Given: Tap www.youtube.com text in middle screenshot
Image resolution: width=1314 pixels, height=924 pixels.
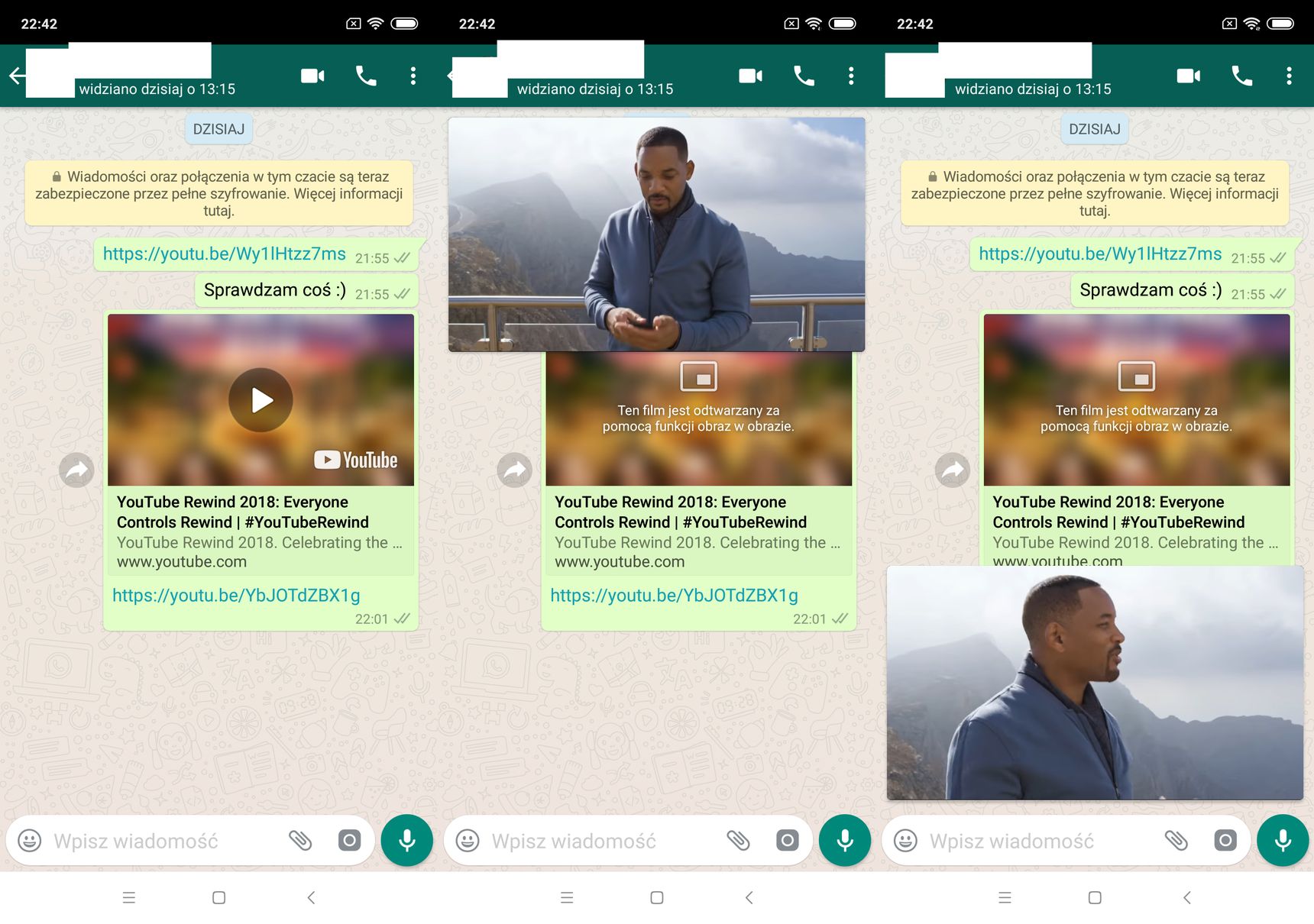Looking at the screenshot, I should [620, 561].
